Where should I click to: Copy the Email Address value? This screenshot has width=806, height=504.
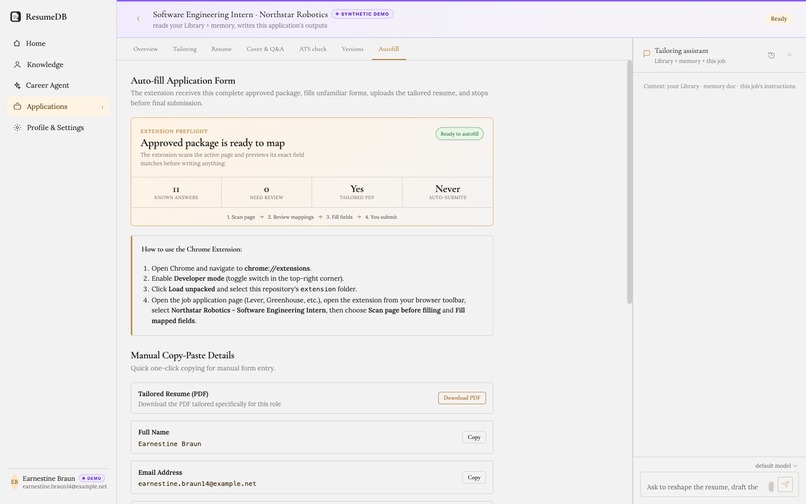[x=473, y=477]
